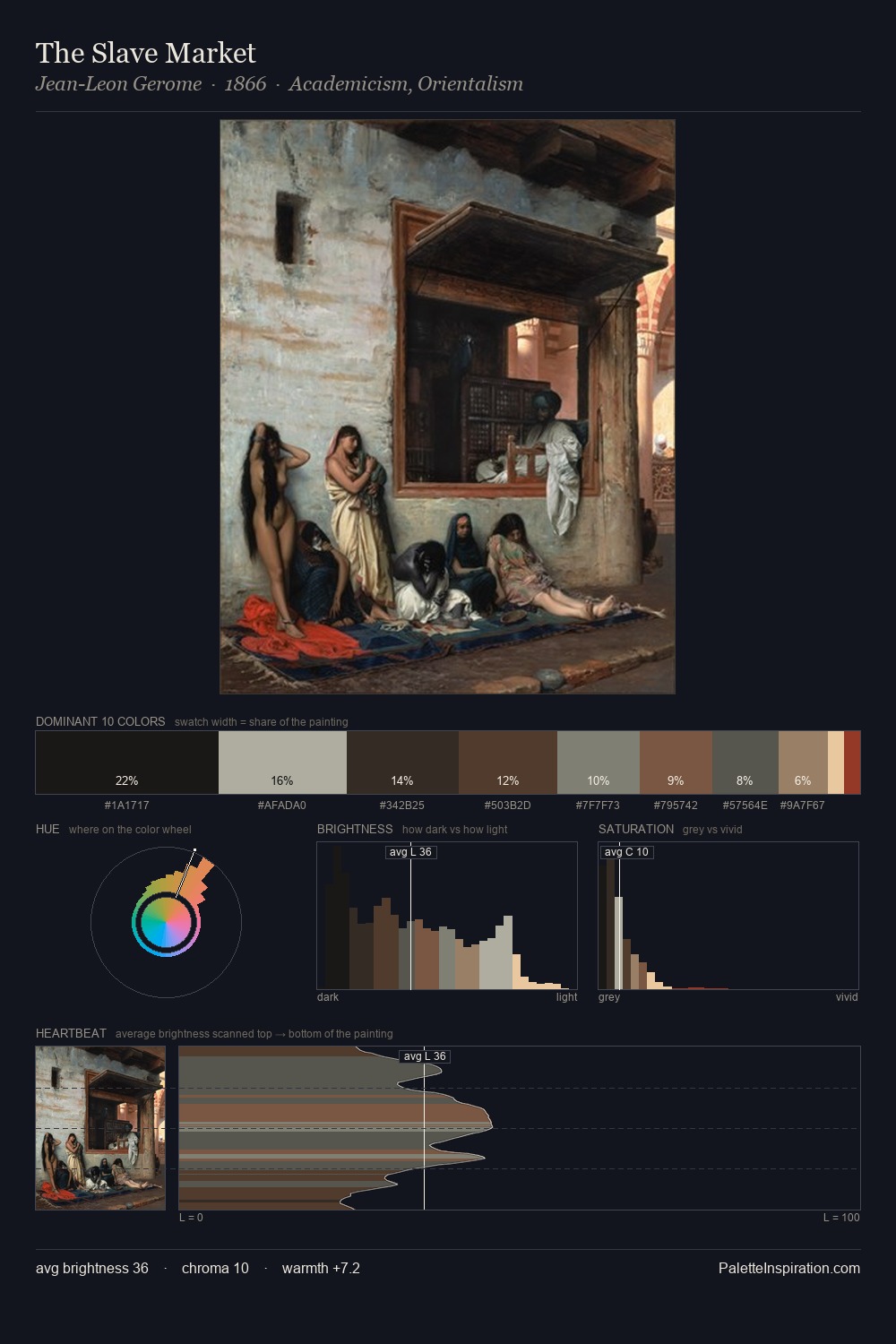Click hex label #7F7F73
This screenshot has height=1344, width=896.
coord(599,806)
